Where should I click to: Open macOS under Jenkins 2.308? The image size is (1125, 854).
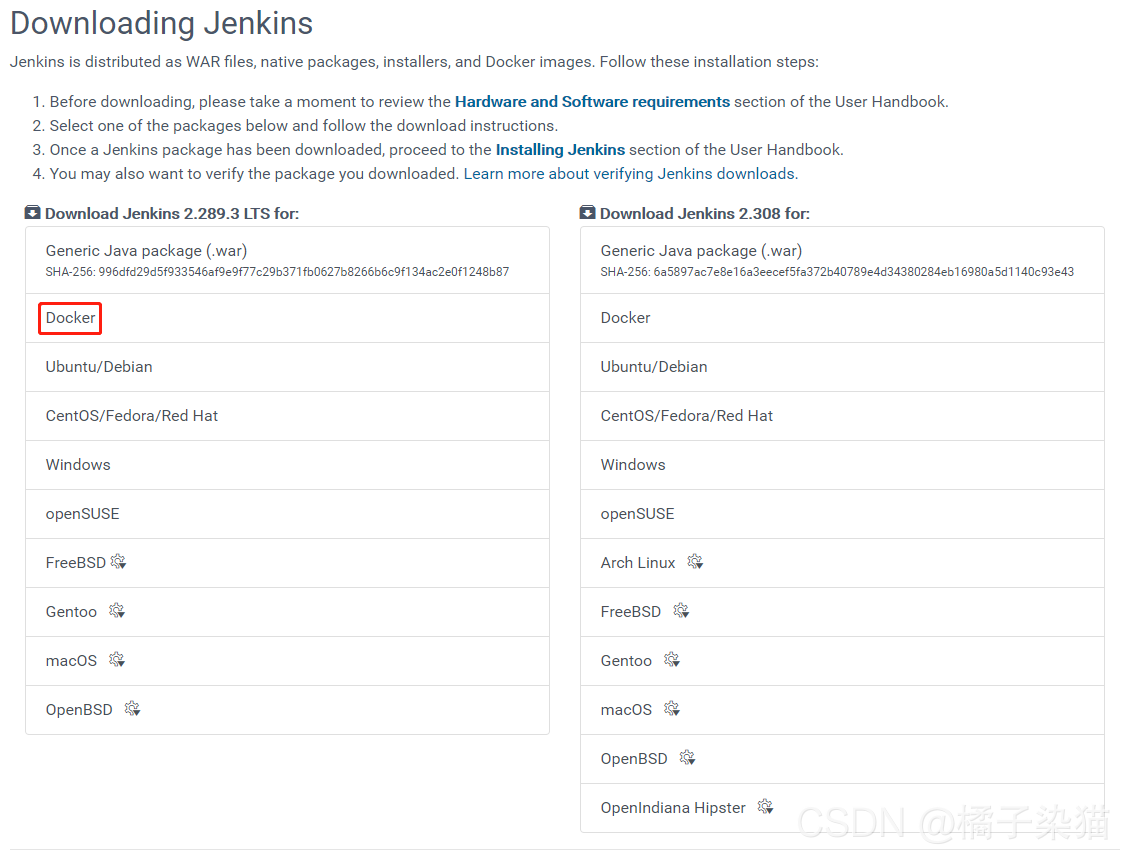click(842, 710)
